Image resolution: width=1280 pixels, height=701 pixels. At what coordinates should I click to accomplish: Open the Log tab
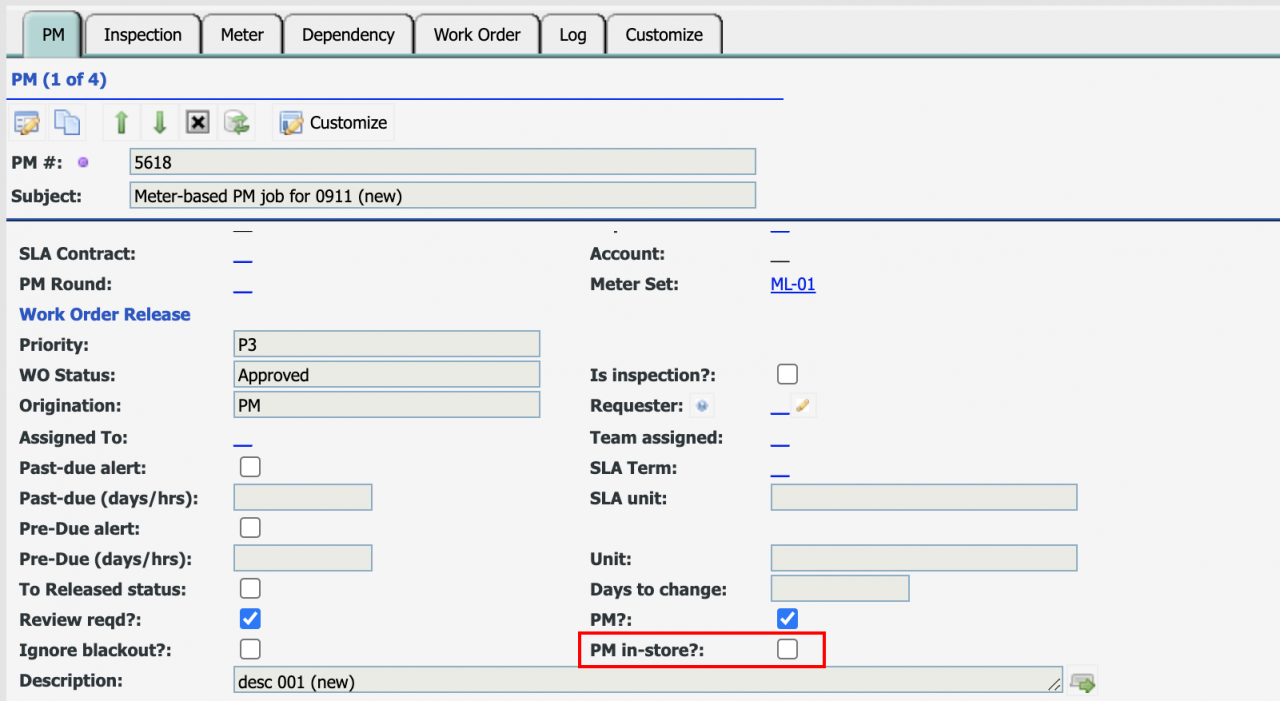(573, 35)
